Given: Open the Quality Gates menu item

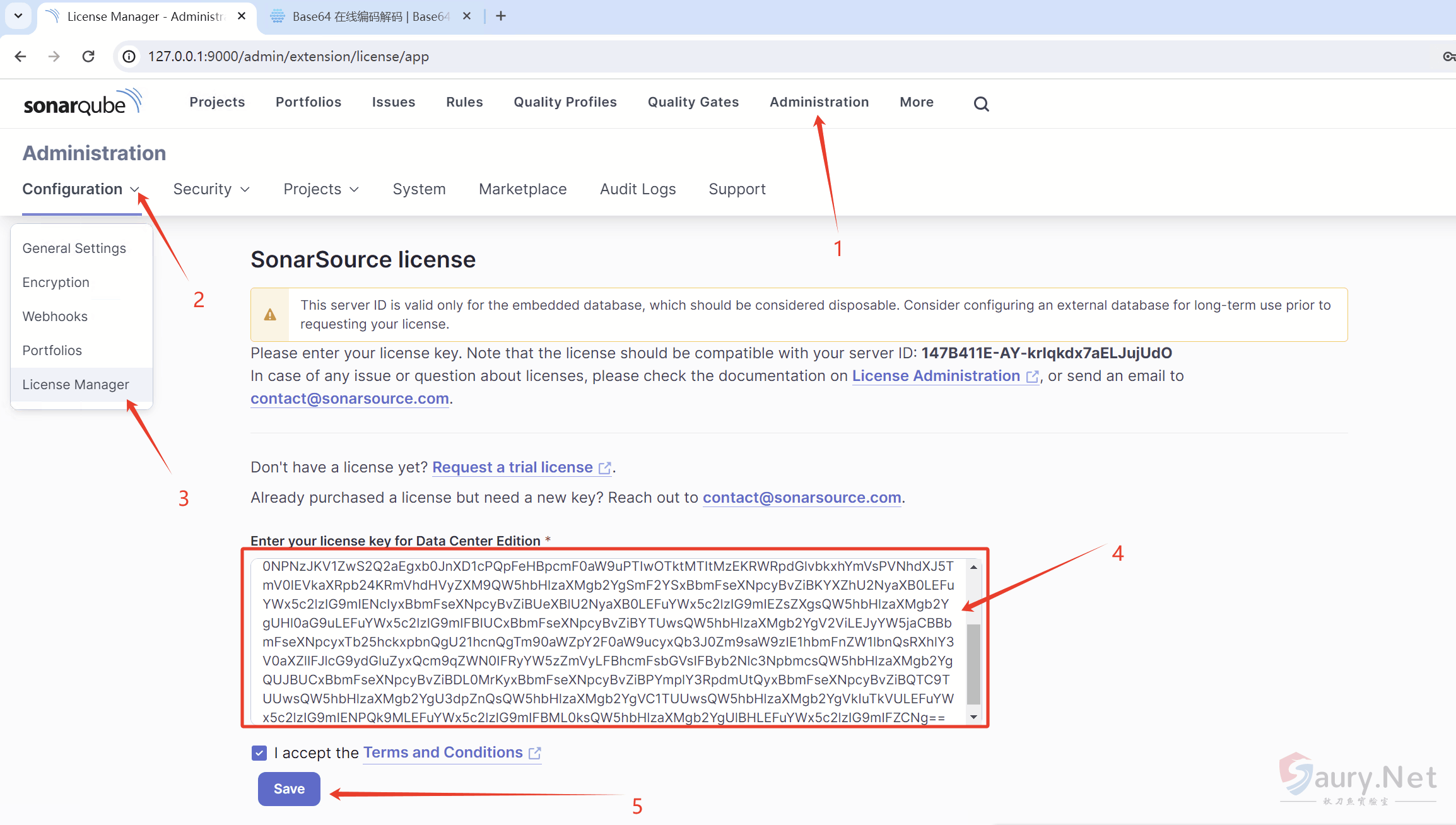Looking at the screenshot, I should [693, 102].
